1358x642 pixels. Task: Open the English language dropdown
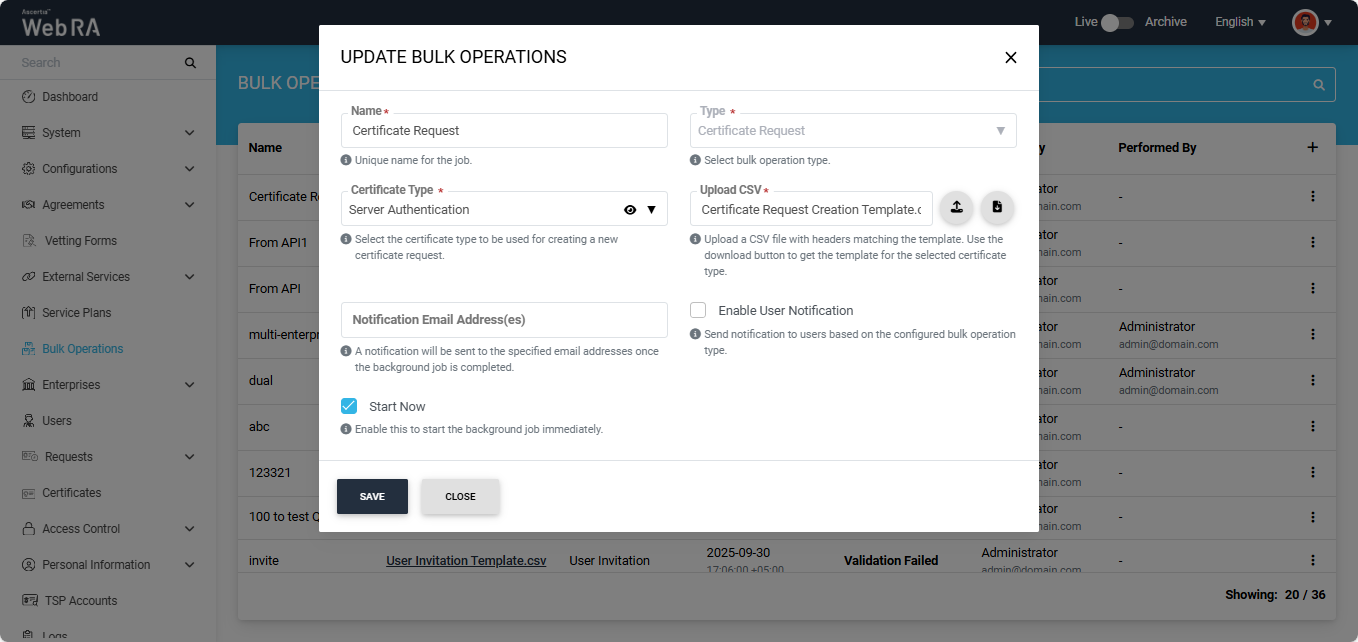pos(1240,22)
